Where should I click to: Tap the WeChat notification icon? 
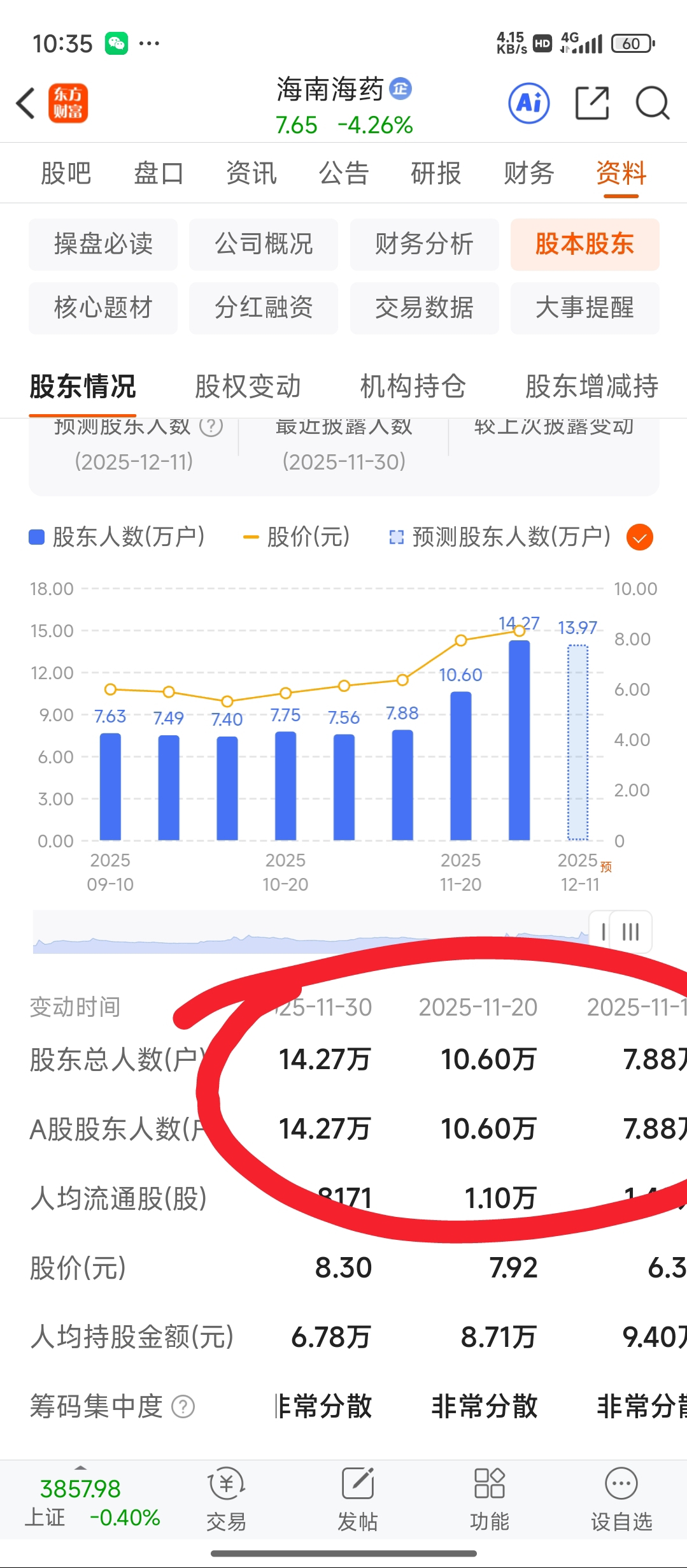click(117, 43)
